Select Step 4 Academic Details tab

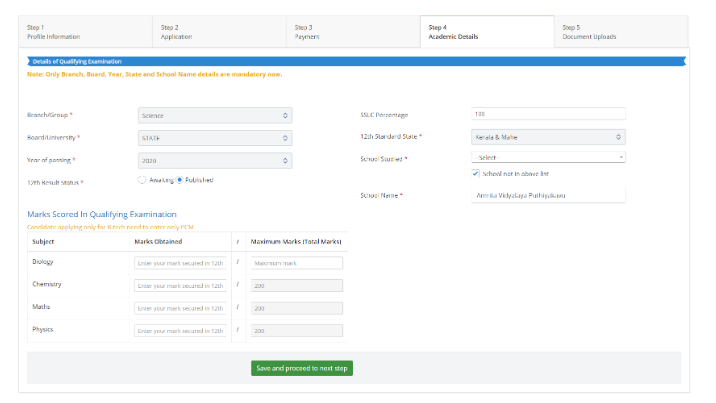tap(487, 32)
